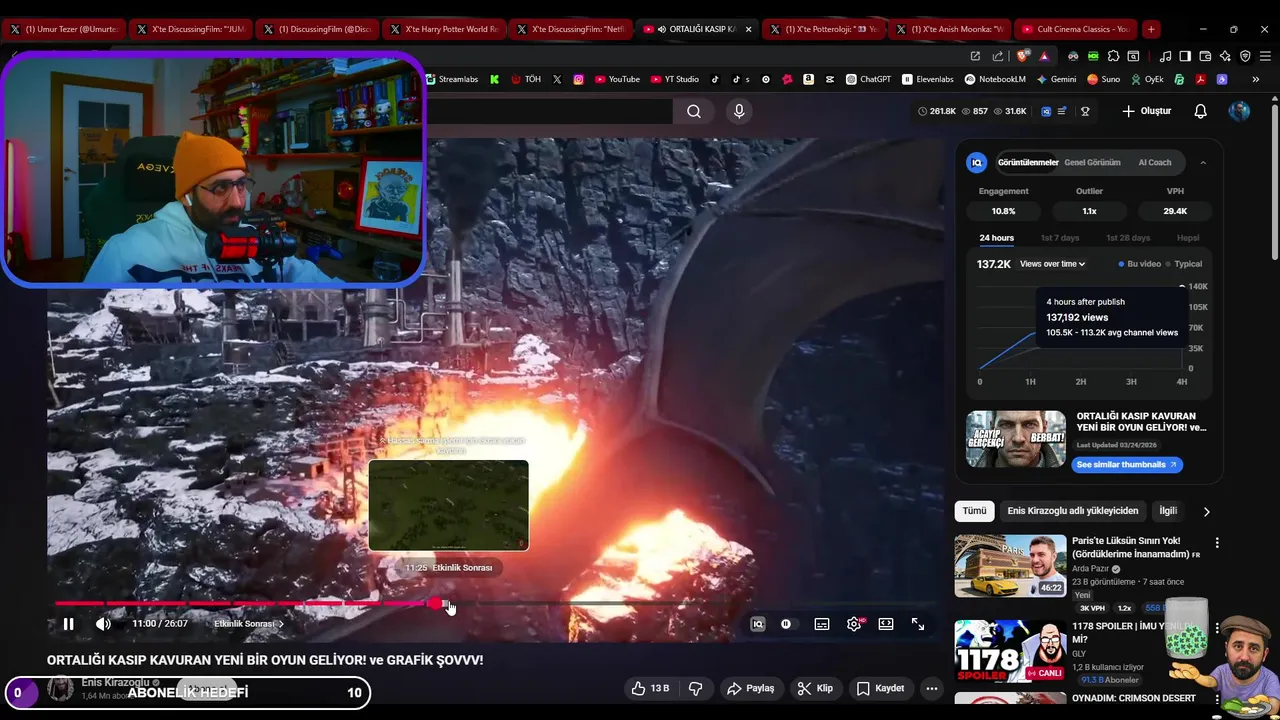Click See similar thumbnails button
The width and height of the screenshot is (1280, 720).
pos(1127,464)
